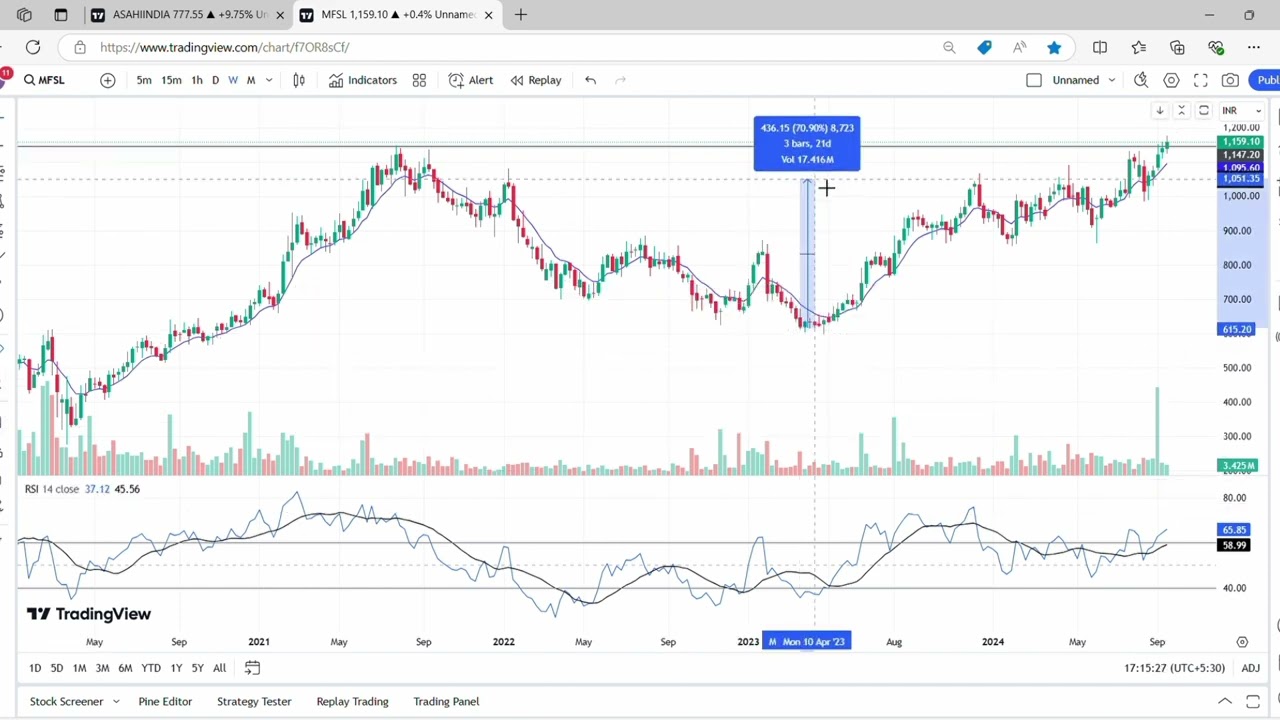Click the browser zoom out magnifier icon
The image size is (1280, 720).
[x=949, y=47]
